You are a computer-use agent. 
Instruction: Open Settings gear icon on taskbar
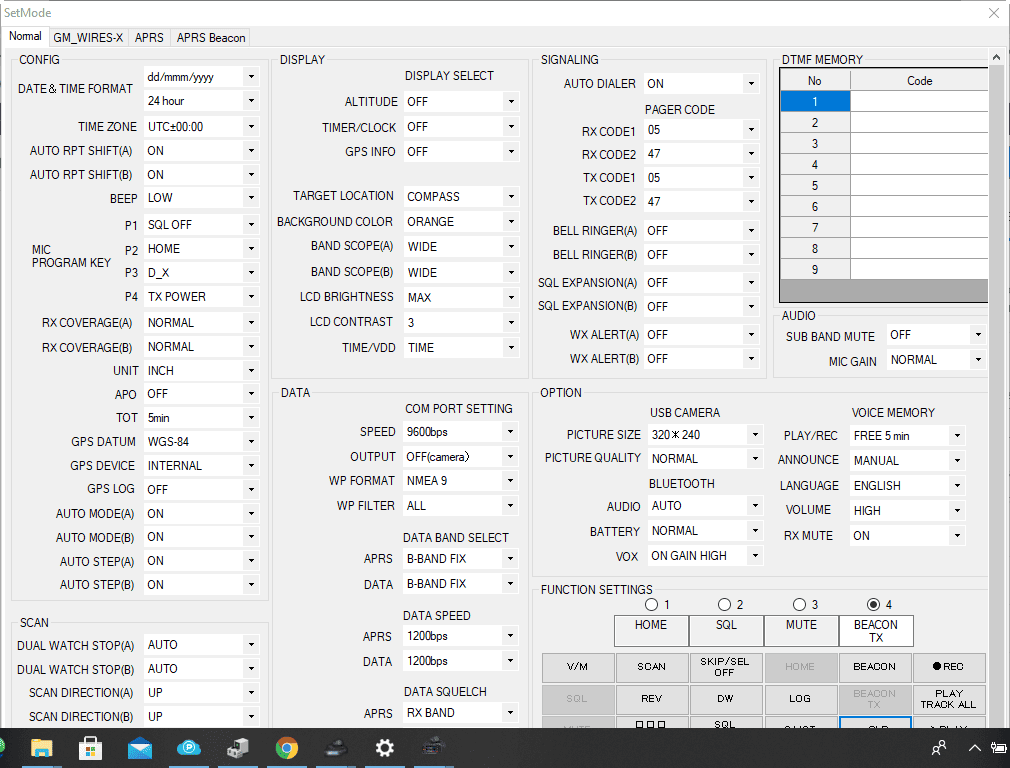pos(384,747)
